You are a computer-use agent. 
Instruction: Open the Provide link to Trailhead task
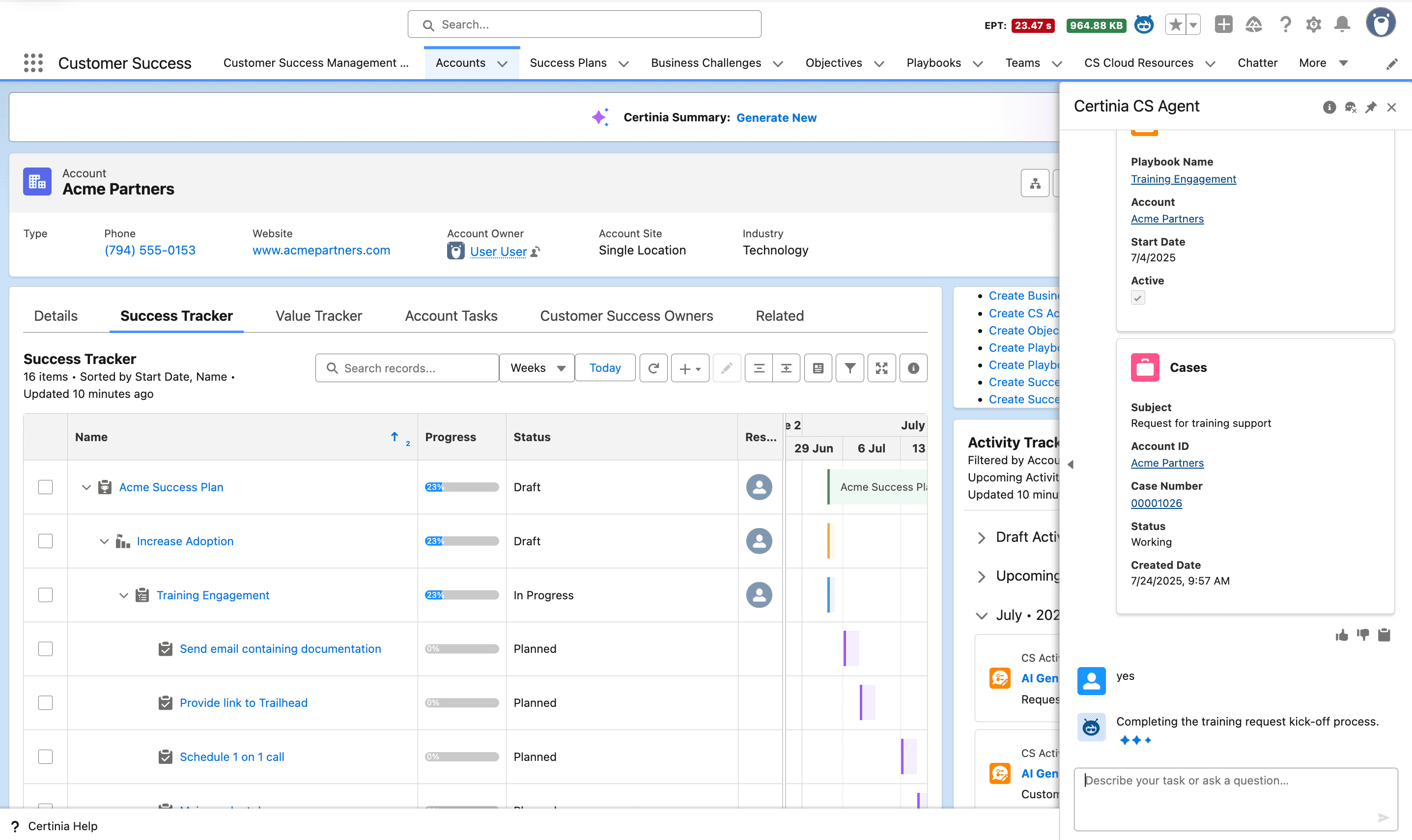243,703
